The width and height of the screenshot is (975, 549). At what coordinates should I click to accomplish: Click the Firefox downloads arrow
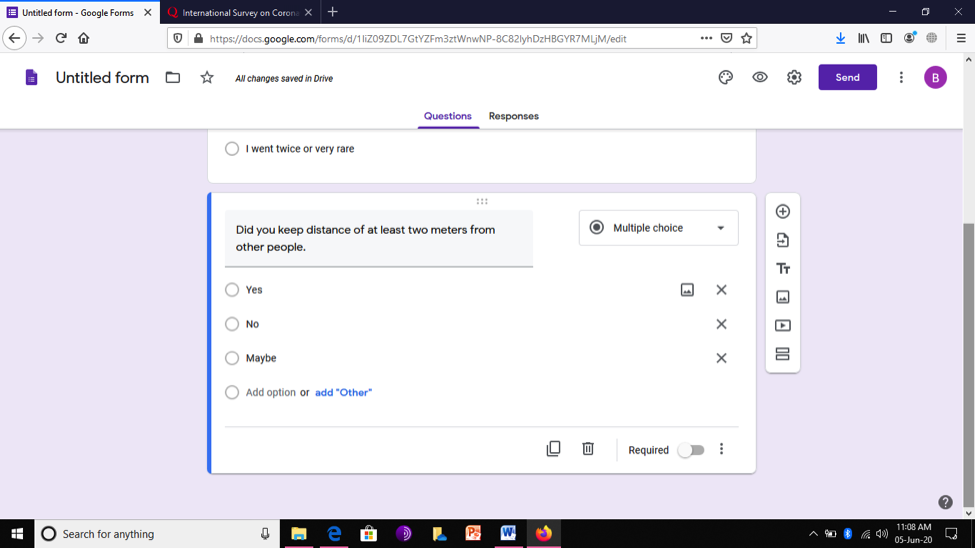tap(840, 39)
